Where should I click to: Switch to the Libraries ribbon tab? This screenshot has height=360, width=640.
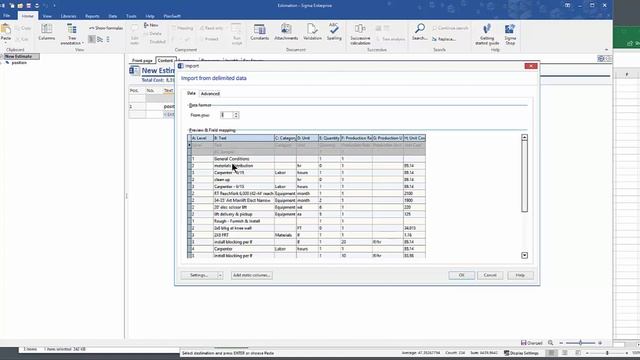[69, 16]
